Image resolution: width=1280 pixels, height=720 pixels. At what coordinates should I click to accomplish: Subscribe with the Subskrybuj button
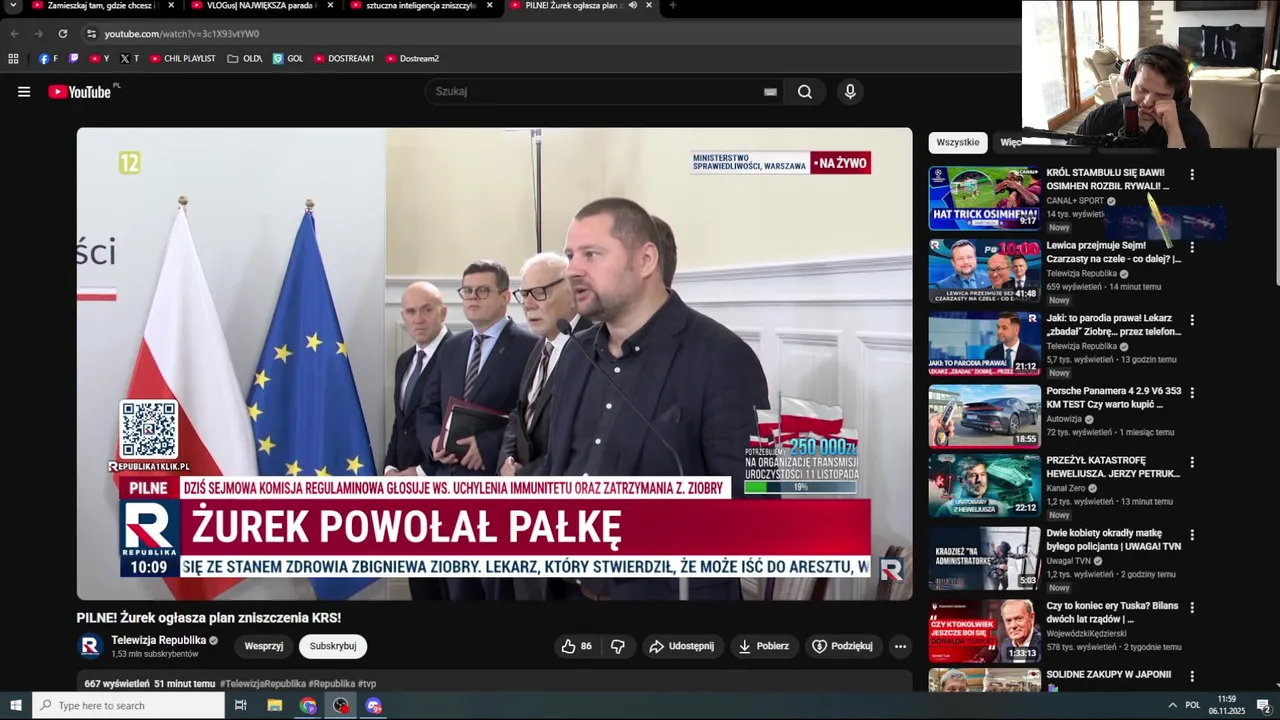[x=333, y=646]
